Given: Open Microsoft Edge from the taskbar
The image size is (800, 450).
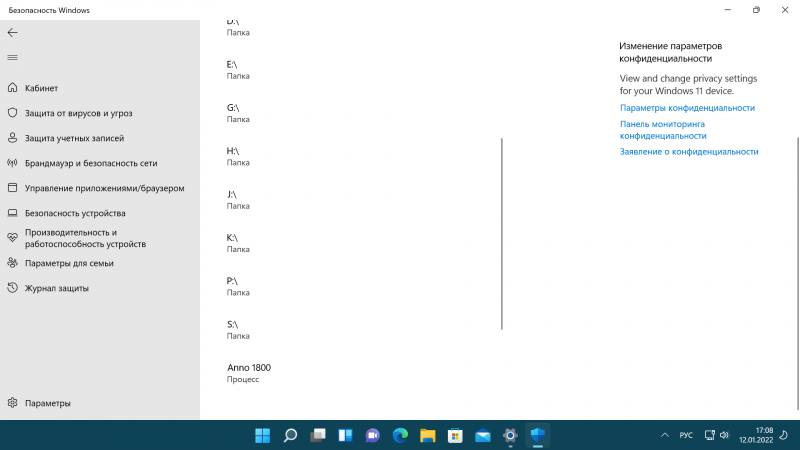Looking at the screenshot, I should coord(400,435).
